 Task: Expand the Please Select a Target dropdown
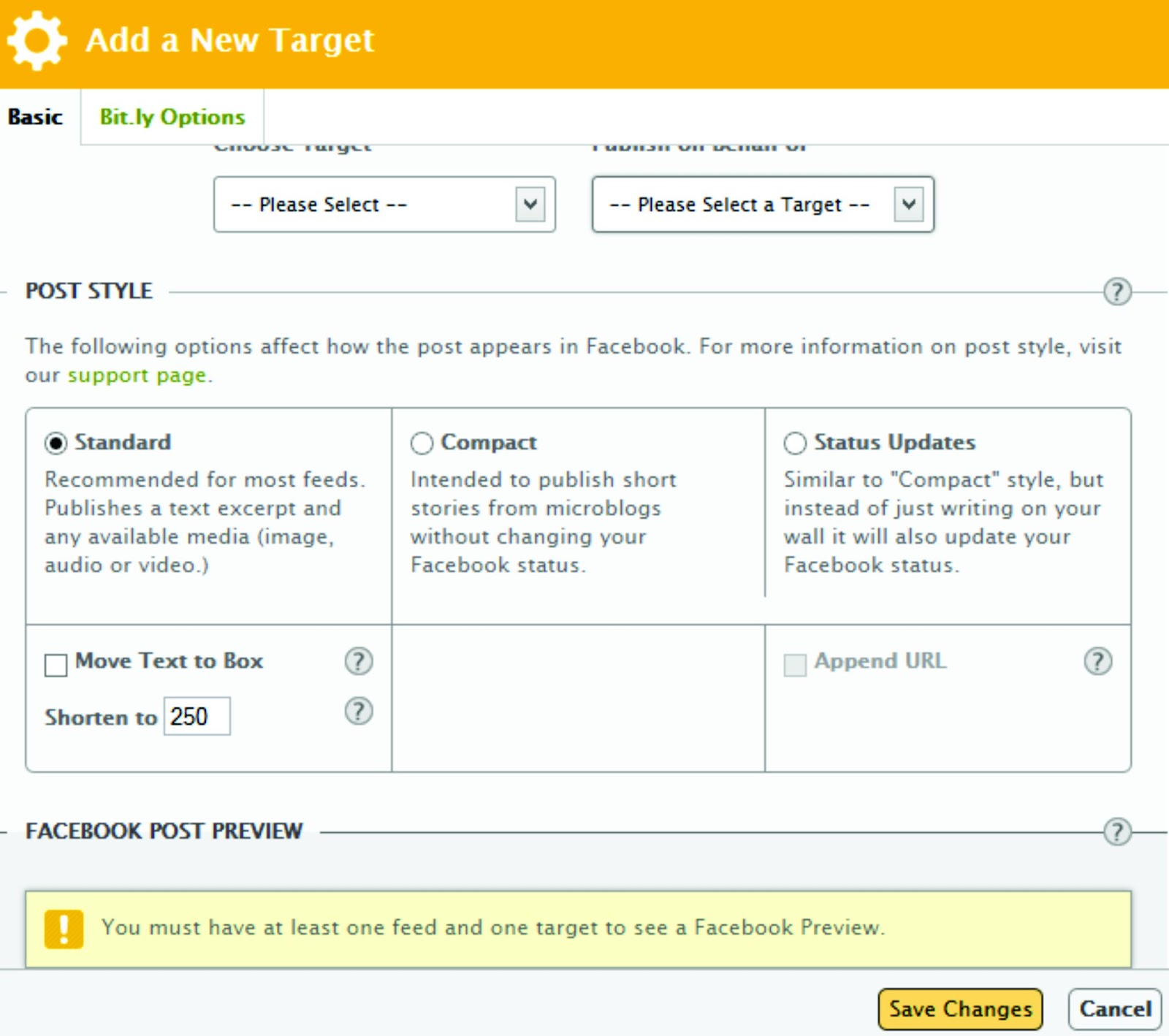(x=763, y=205)
